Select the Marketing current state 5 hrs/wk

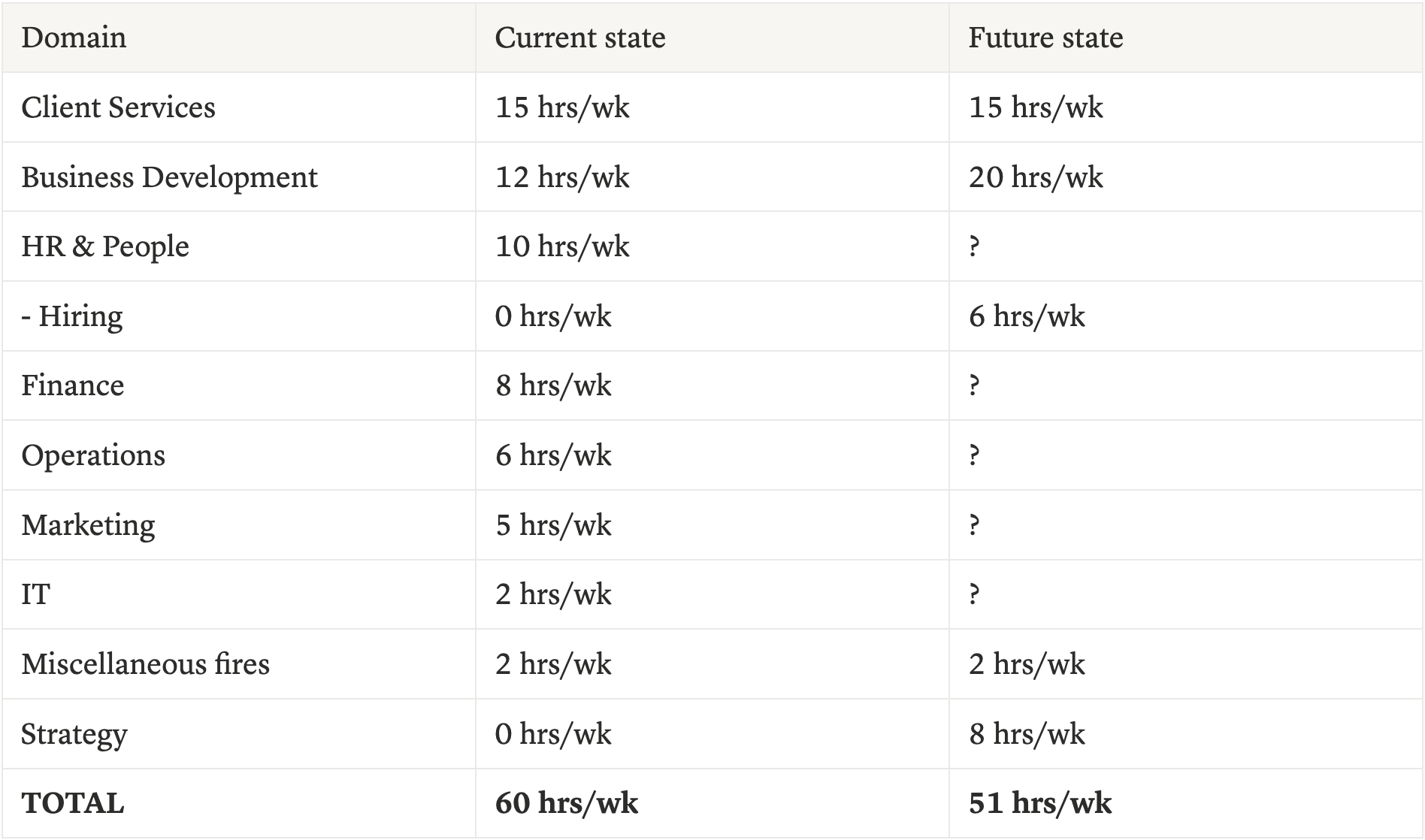552,525
